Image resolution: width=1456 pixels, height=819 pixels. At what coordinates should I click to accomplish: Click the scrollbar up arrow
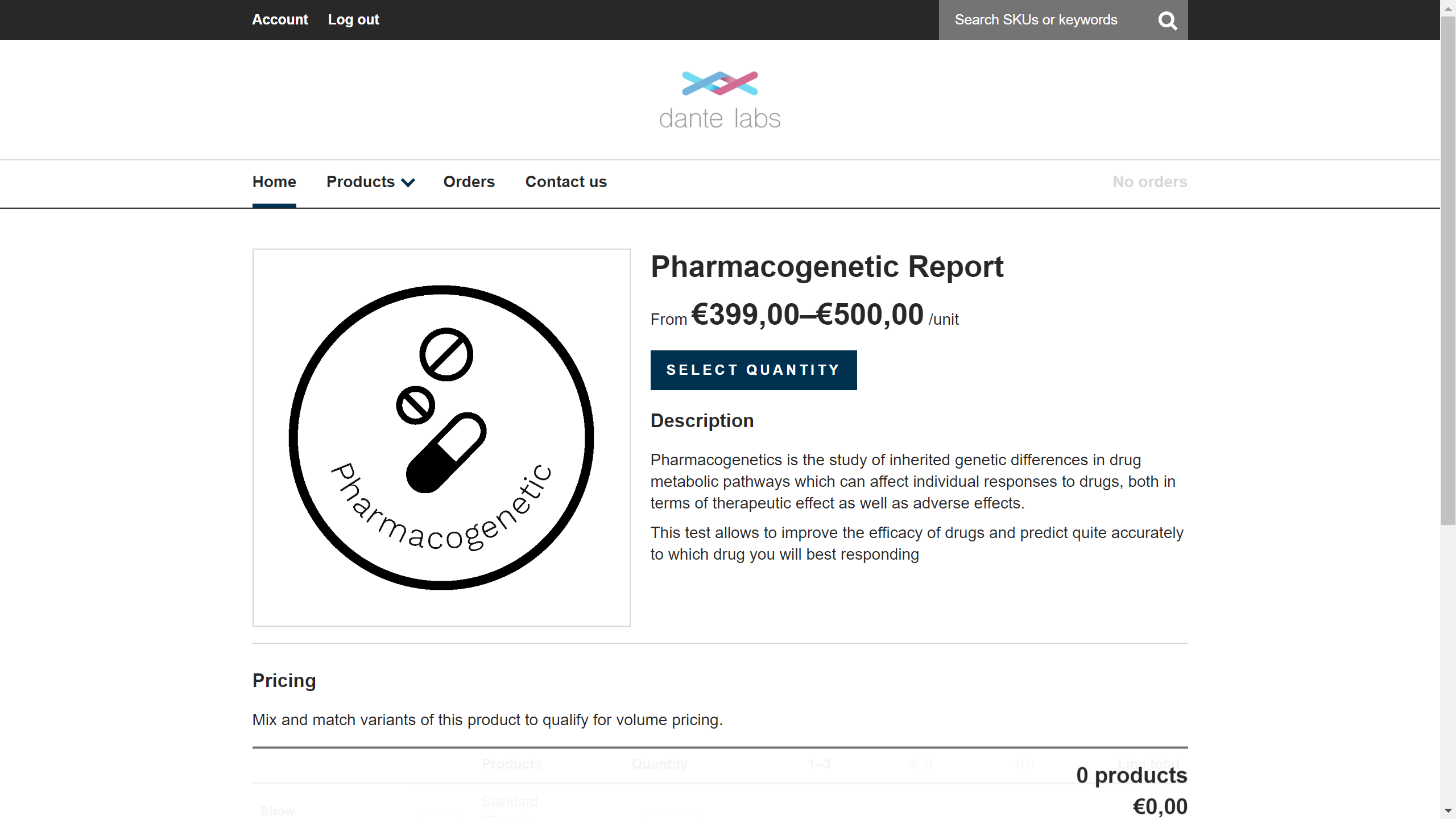(1448, 8)
